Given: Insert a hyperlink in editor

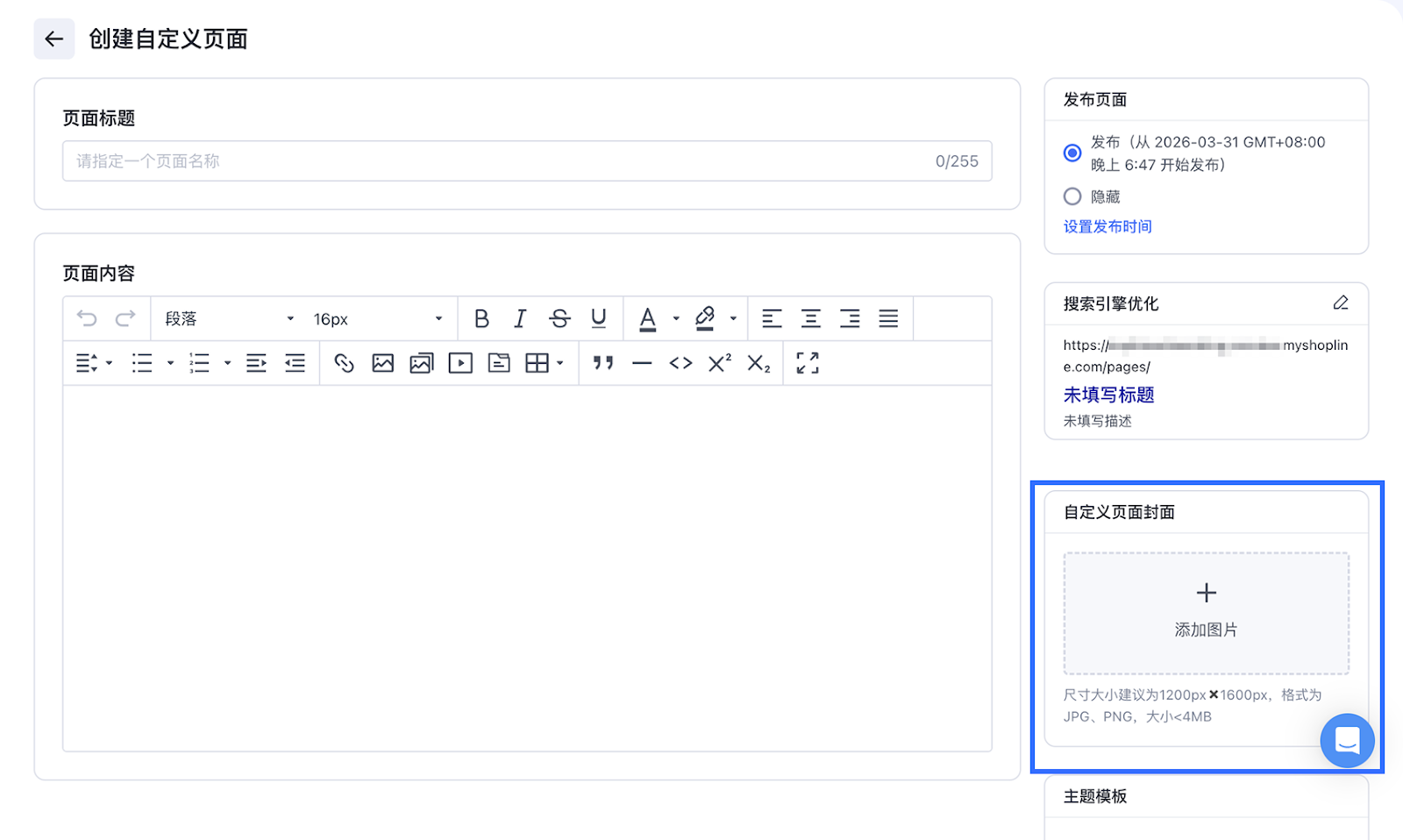Looking at the screenshot, I should tap(344, 363).
